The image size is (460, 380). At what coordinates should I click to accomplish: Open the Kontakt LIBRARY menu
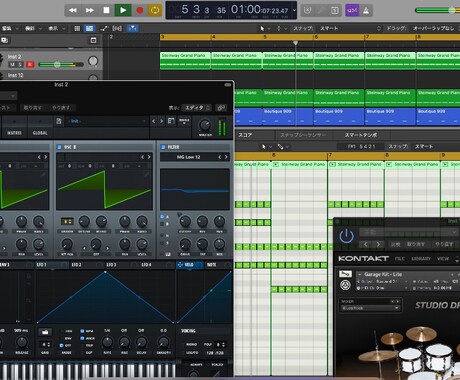[x=421, y=259]
